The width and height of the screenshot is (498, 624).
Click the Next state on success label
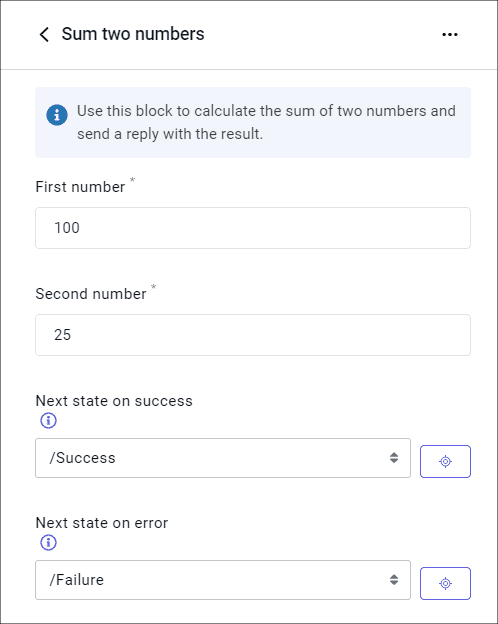pos(114,401)
